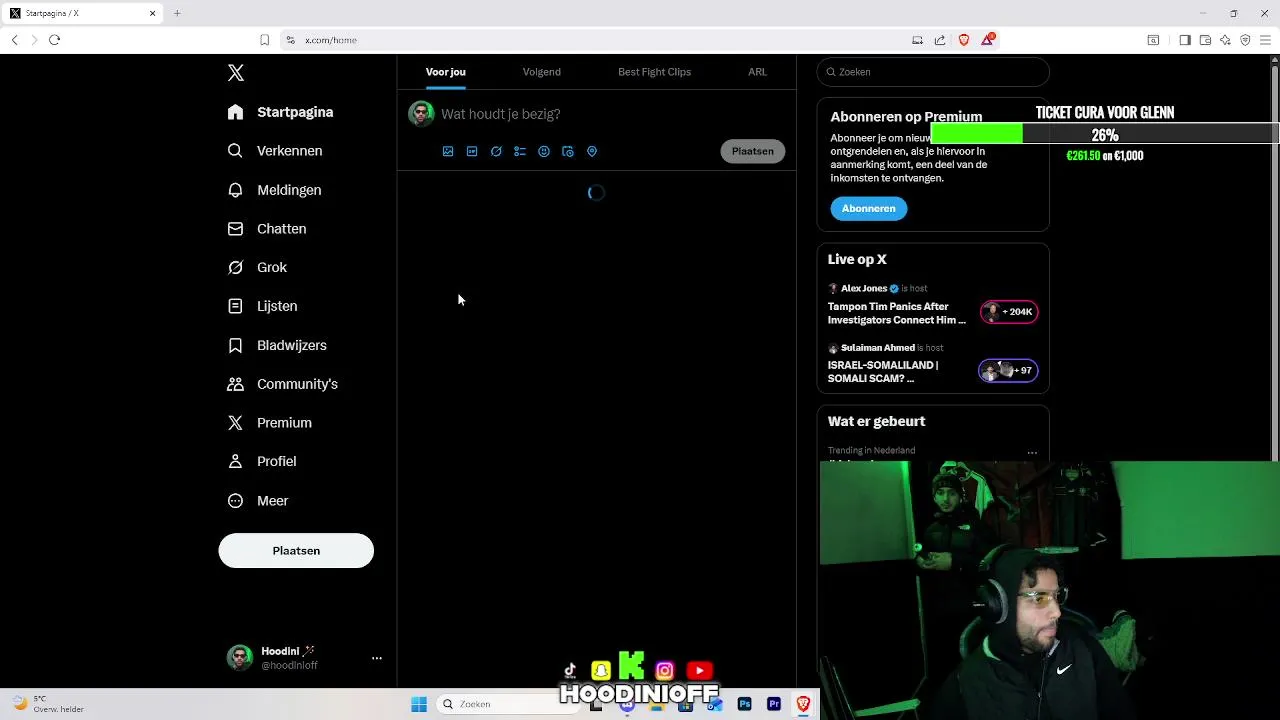Open a new browser tab with plus

pyautogui.click(x=177, y=13)
